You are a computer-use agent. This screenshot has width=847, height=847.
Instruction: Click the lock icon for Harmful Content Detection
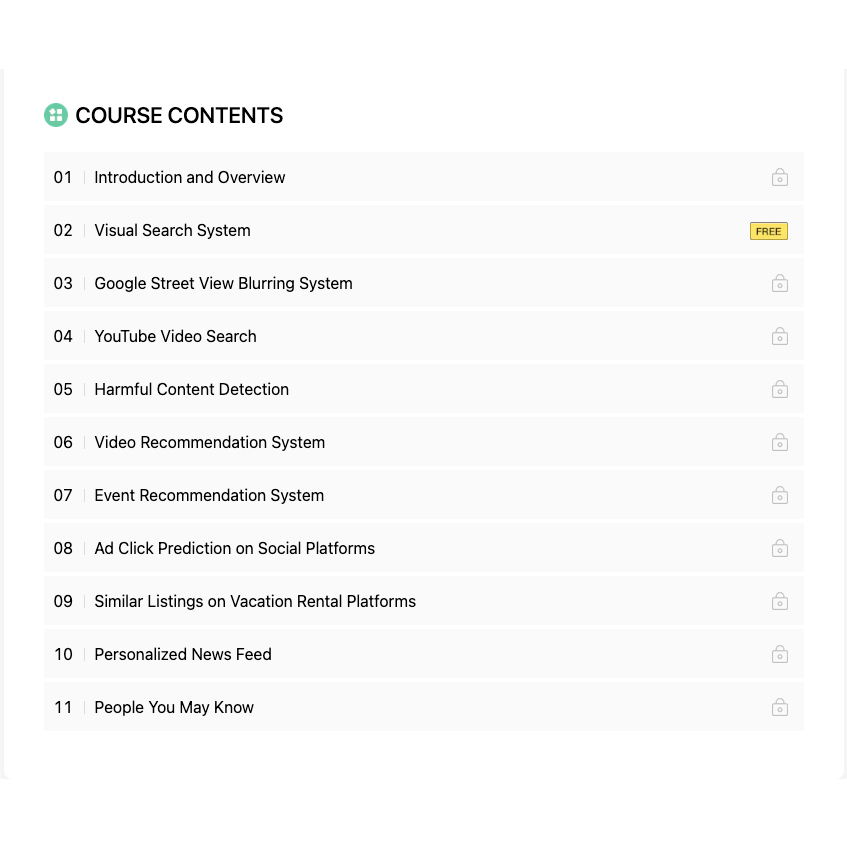tap(779, 389)
